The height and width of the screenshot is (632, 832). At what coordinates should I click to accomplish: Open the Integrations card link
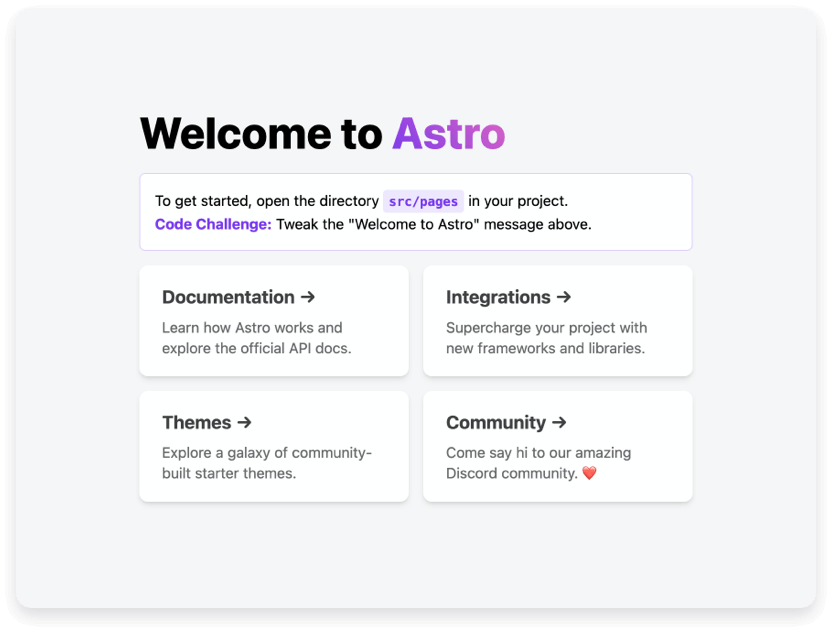click(x=558, y=321)
